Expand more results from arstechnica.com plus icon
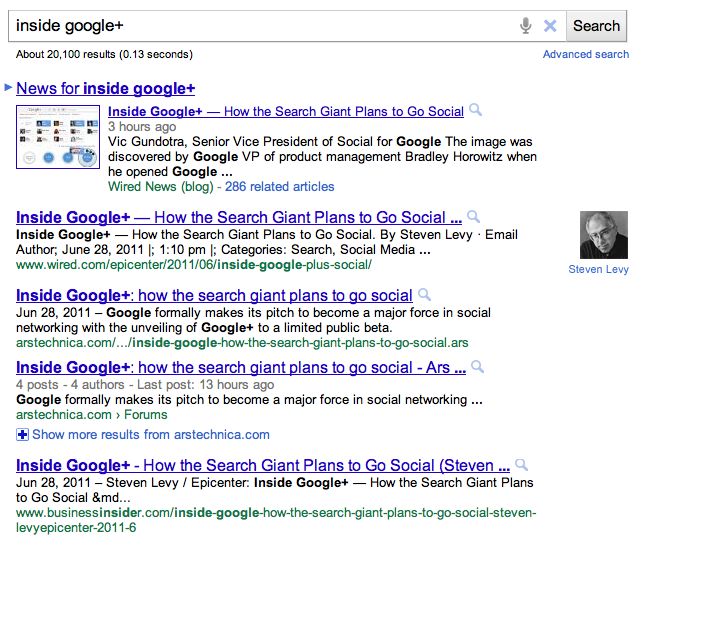 [23, 434]
